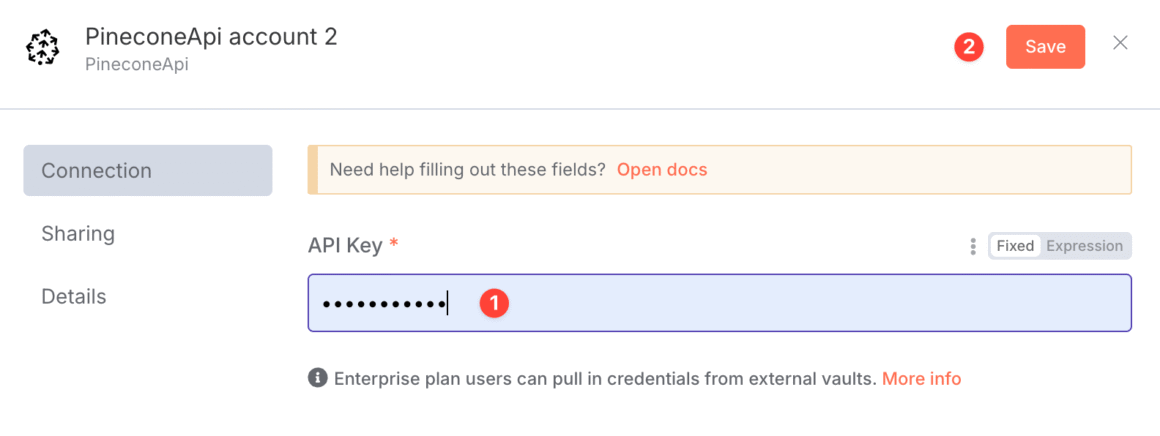Open the Sharing tab
1160x436 pixels.
[x=78, y=234]
